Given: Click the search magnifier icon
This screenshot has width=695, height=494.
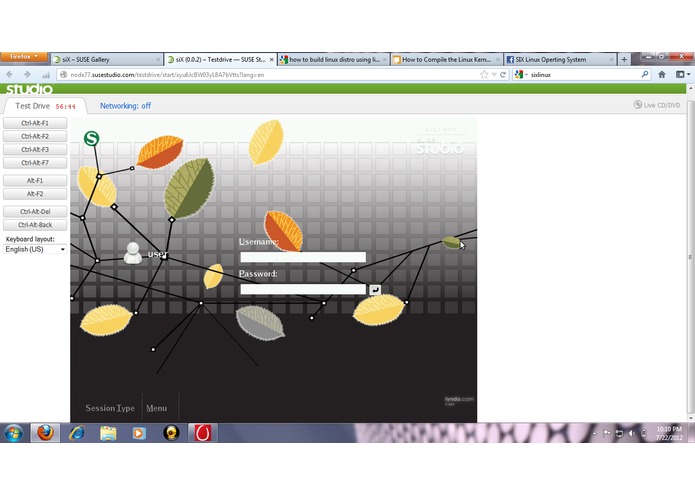Looking at the screenshot, I should pyautogui.click(x=645, y=74).
